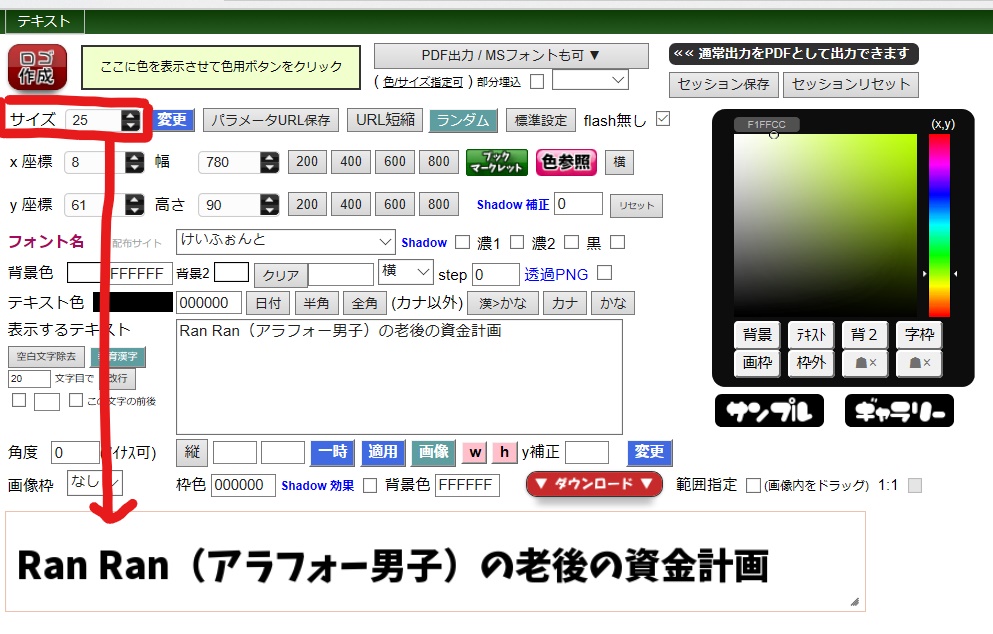Screen dimensions: 993x634
Task: Select the テキスト tab
Action: (44, 22)
